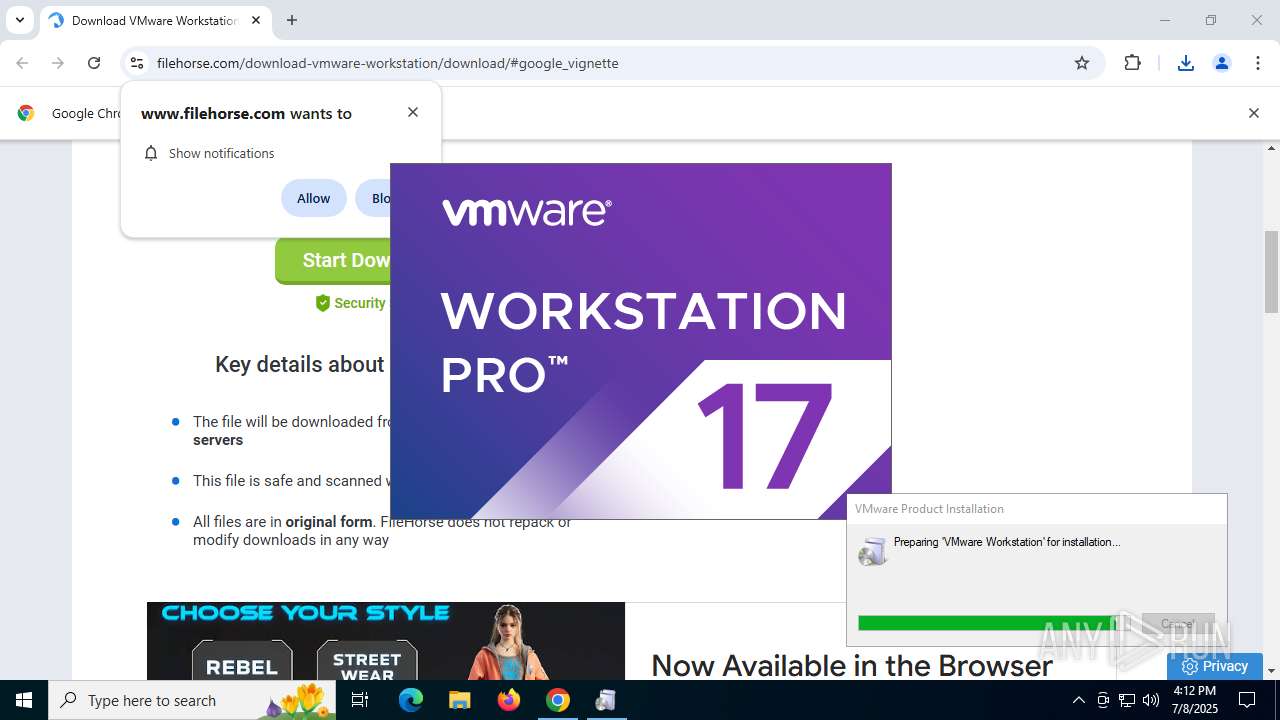Open the Chrome three-dot menu
This screenshot has width=1280, height=720.
point(1258,63)
